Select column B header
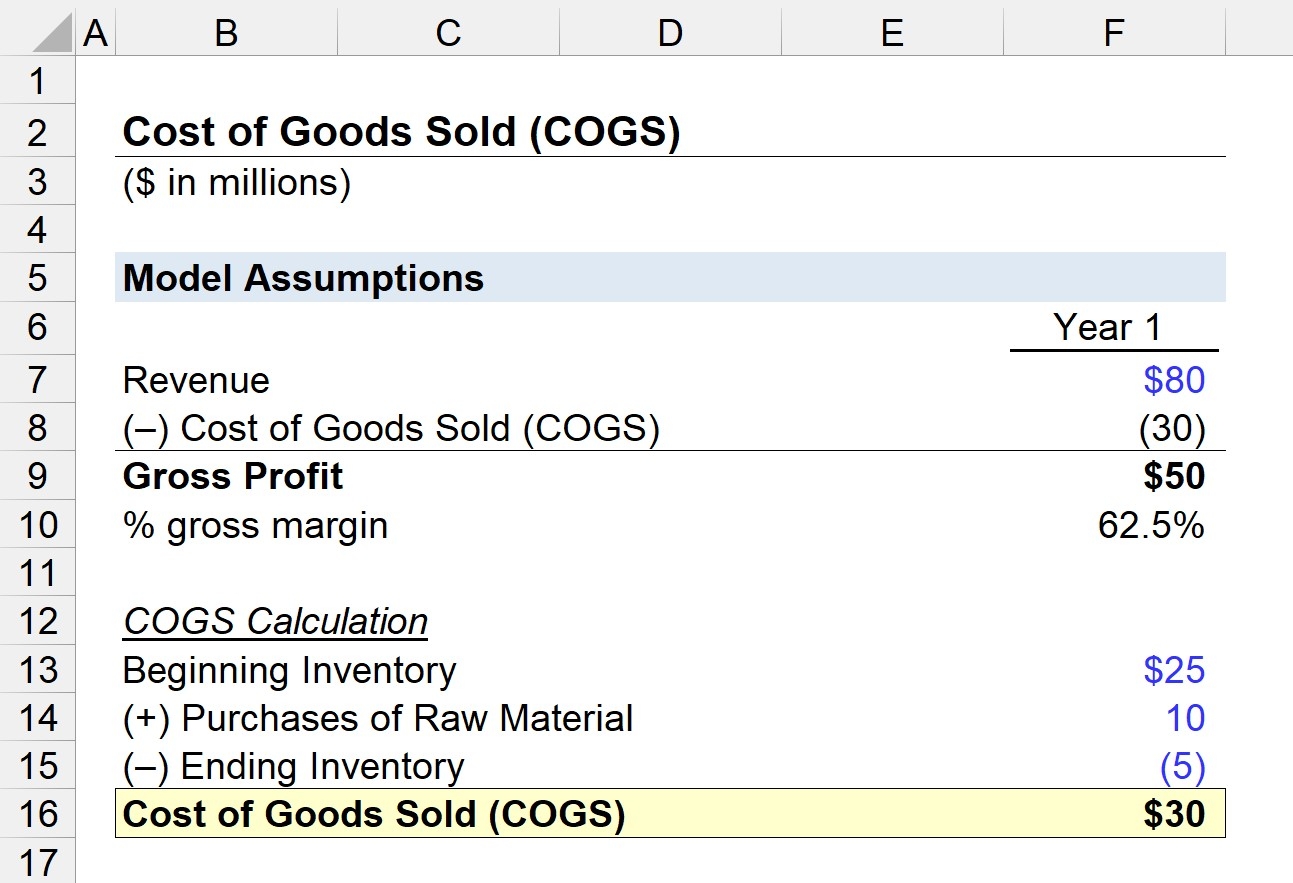The height and width of the screenshot is (883, 1293). pos(226,34)
